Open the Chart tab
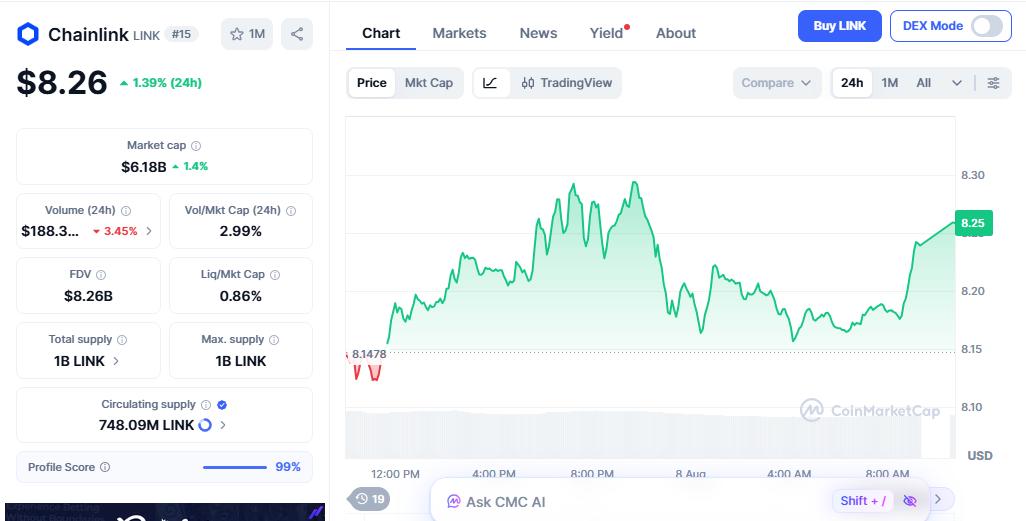The height and width of the screenshot is (521, 1026). [381, 33]
